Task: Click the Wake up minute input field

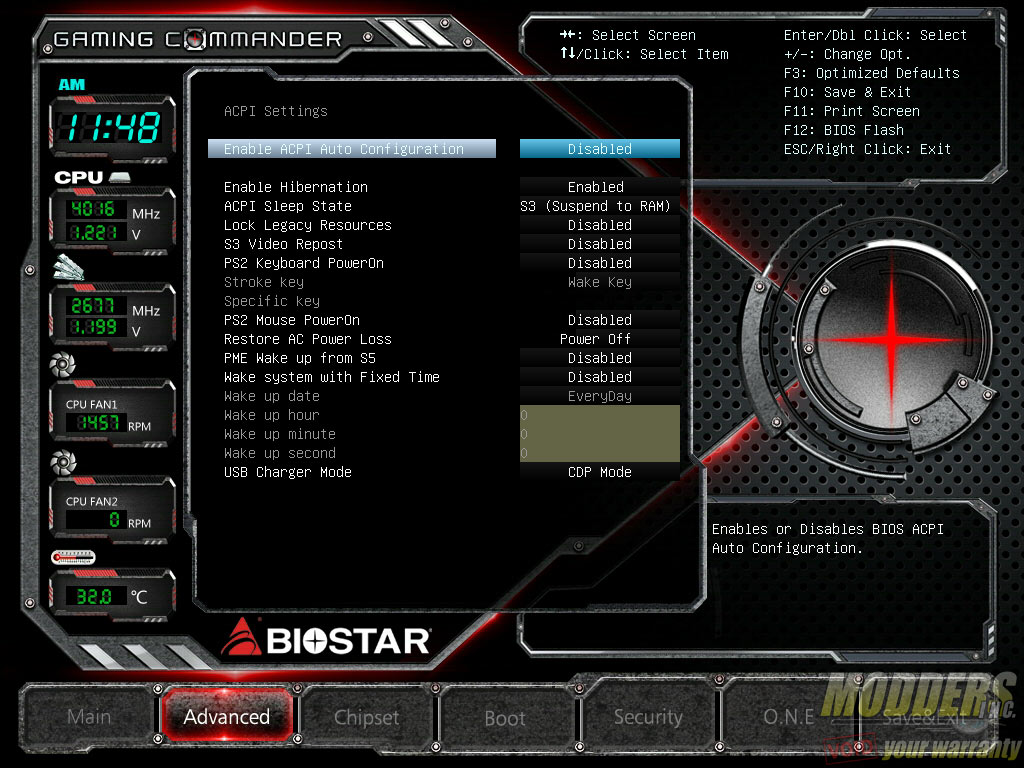Action: click(600, 434)
